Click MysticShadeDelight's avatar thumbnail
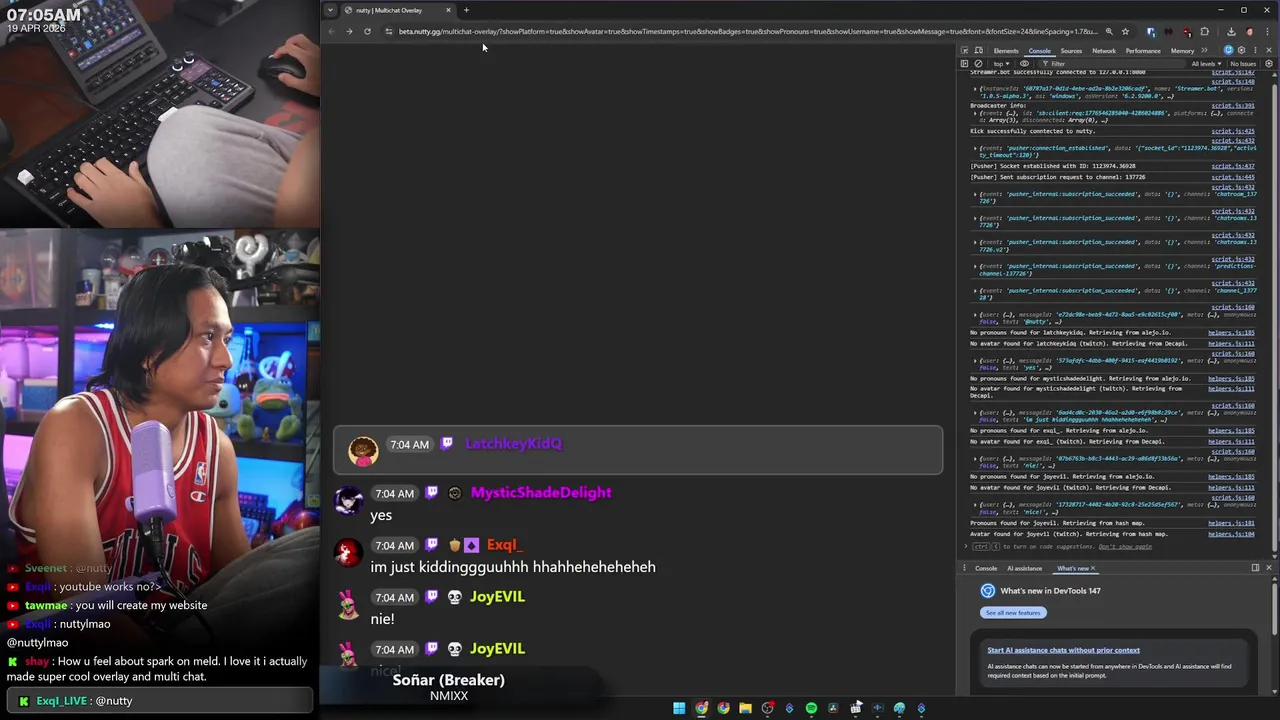The image size is (1280, 720). click(x=348, y=499)
